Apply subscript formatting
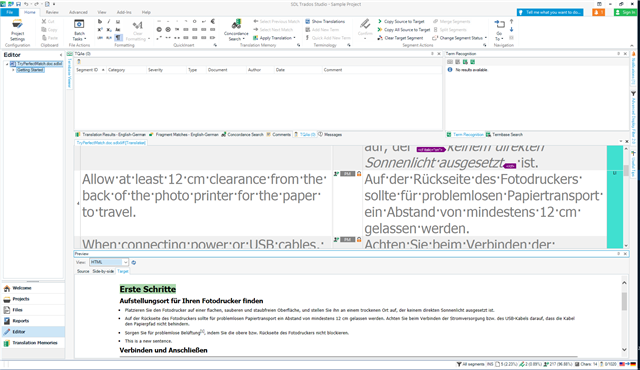Image resolution: width=640 pixels, height=370 pixels. (109, 29)
